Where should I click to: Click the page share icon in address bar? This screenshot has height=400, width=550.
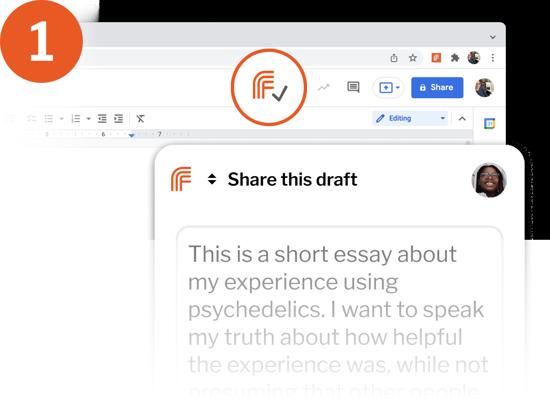click(x=394, y=58)
